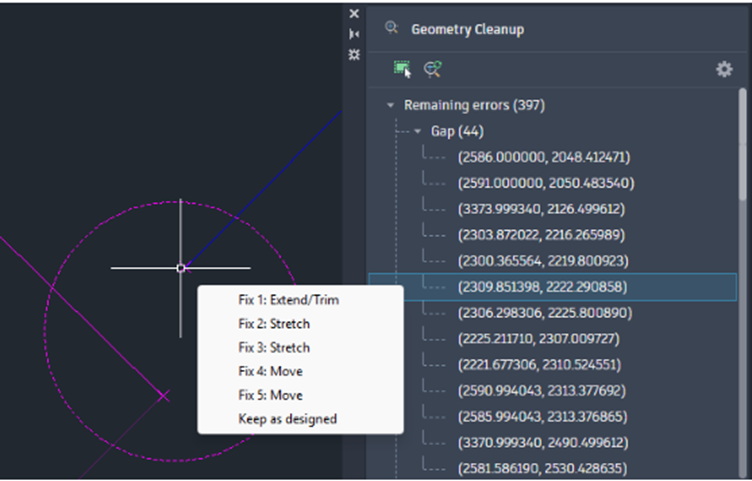Click the Geometry Cleanup title text
Viewport: 752px width, 481px height.
[x=468, y=29]
